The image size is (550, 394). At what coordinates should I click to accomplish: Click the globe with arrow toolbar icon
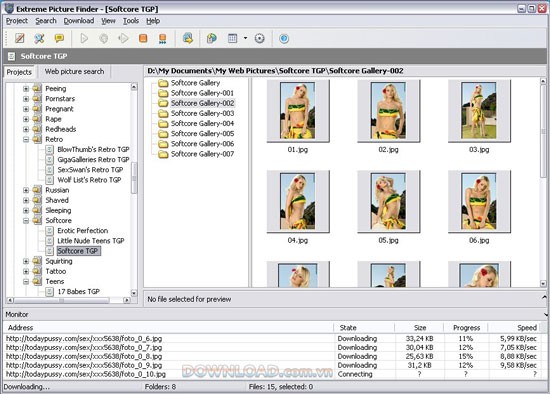point(188,38)
